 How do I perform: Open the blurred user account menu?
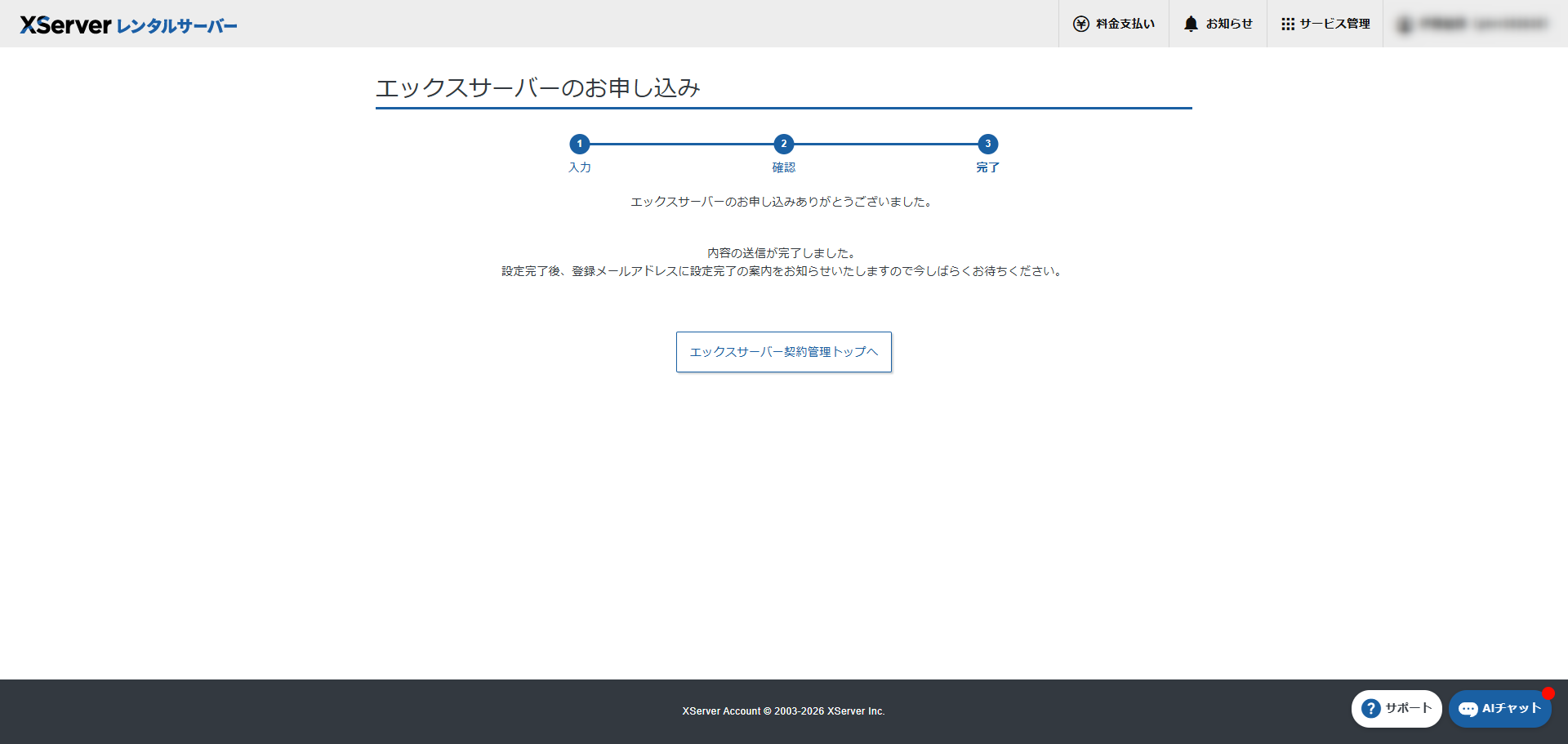click(1474, 24)
